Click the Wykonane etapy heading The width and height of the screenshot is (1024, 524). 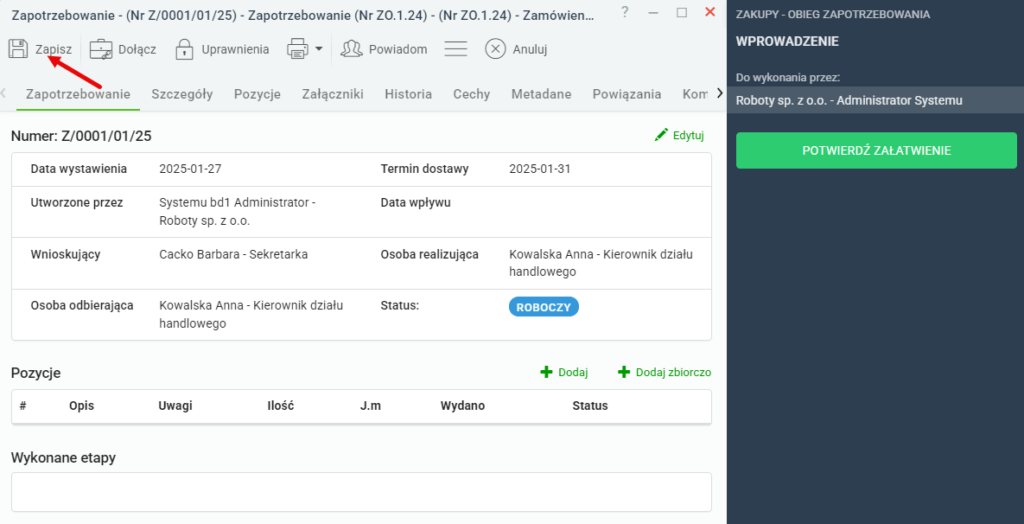click(x=63, y=458)
